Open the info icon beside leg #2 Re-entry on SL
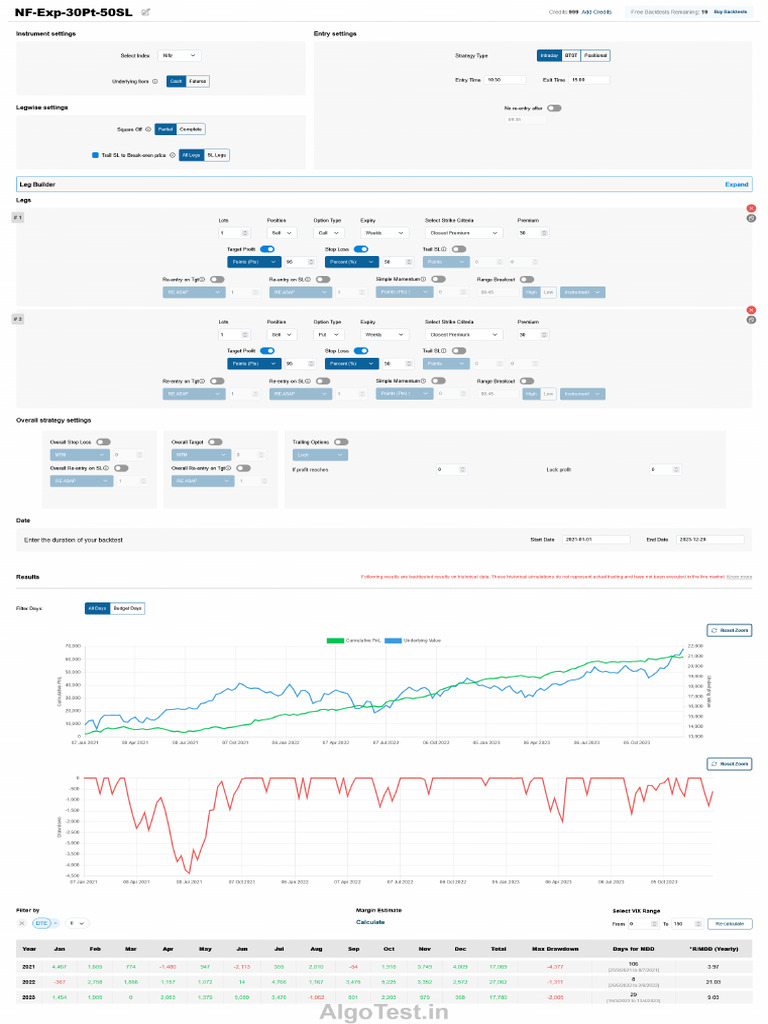The height and width of the screenshot is (1024, 768). (x=309, y=381)
